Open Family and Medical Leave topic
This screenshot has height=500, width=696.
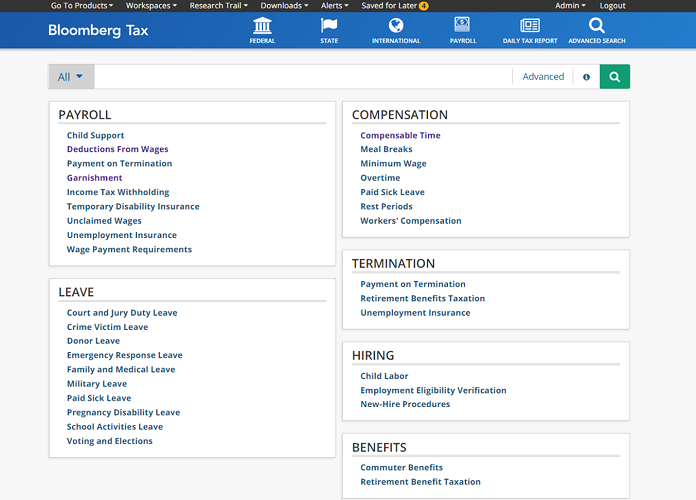[x=120, y=369]
